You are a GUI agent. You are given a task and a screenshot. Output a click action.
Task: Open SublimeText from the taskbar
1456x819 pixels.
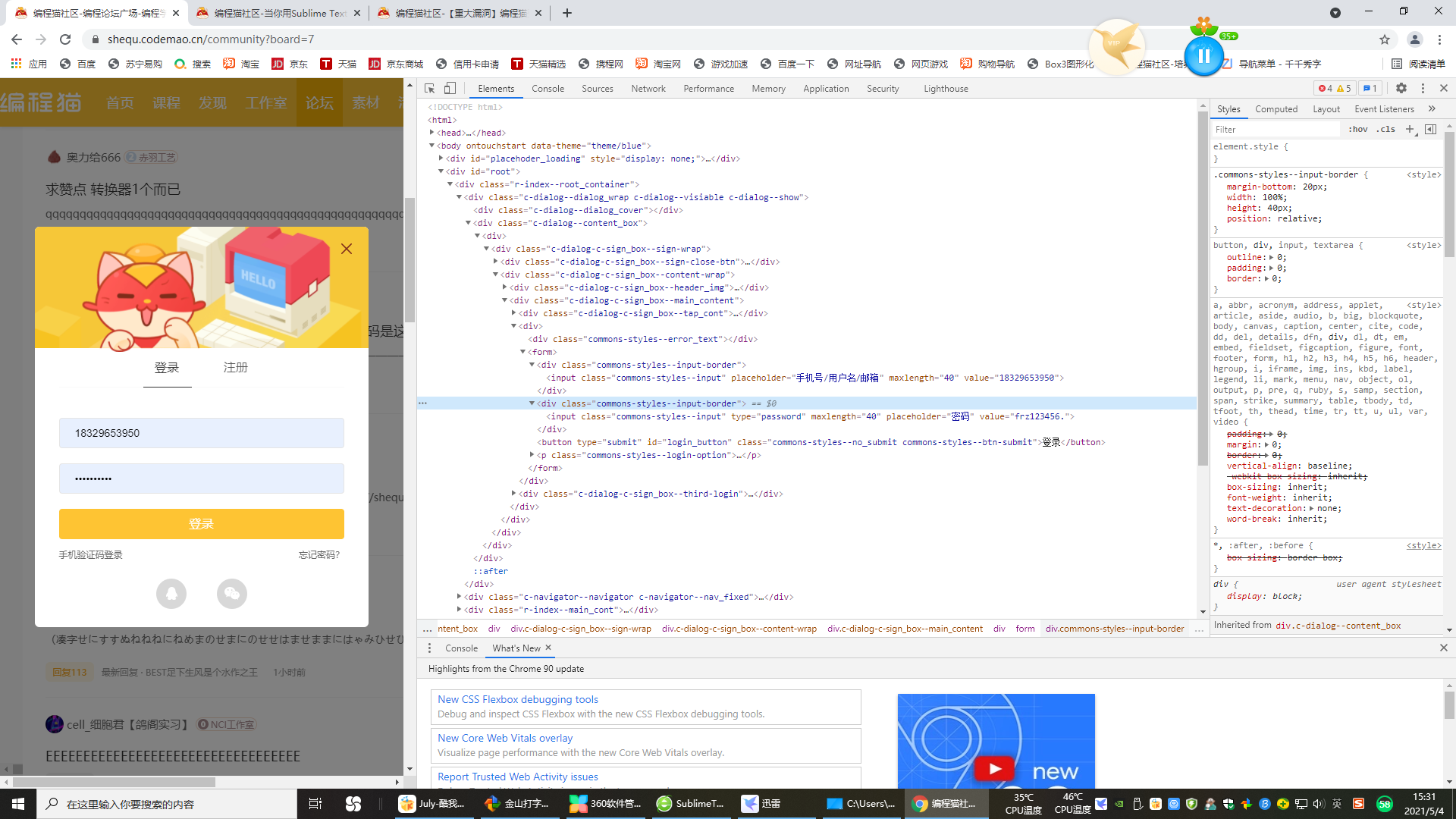coord(690,804)
